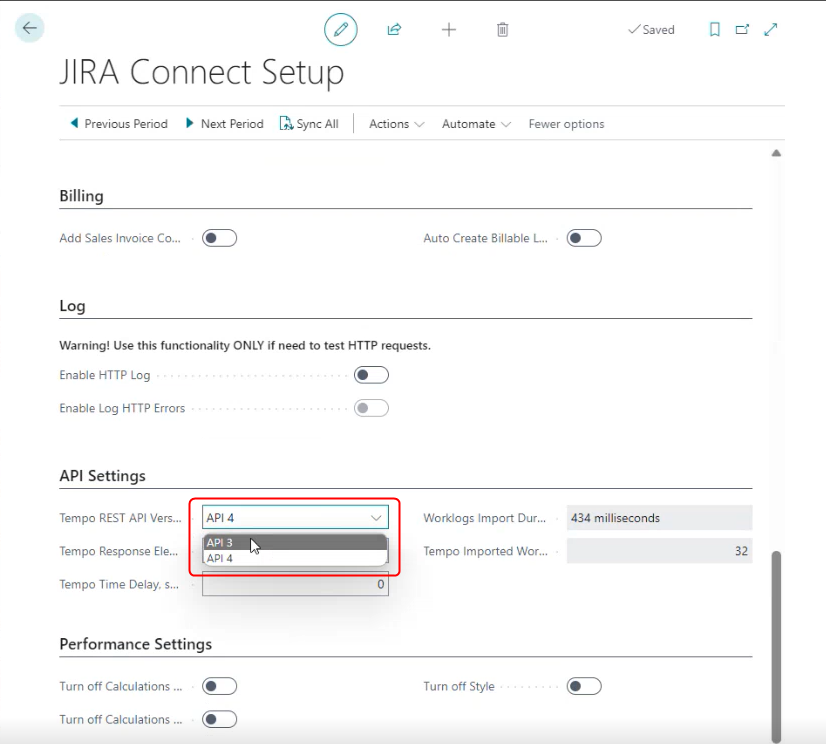Select API 3 from dropdown list
This screenshot has height=744, width=826.
click(296, 542)
